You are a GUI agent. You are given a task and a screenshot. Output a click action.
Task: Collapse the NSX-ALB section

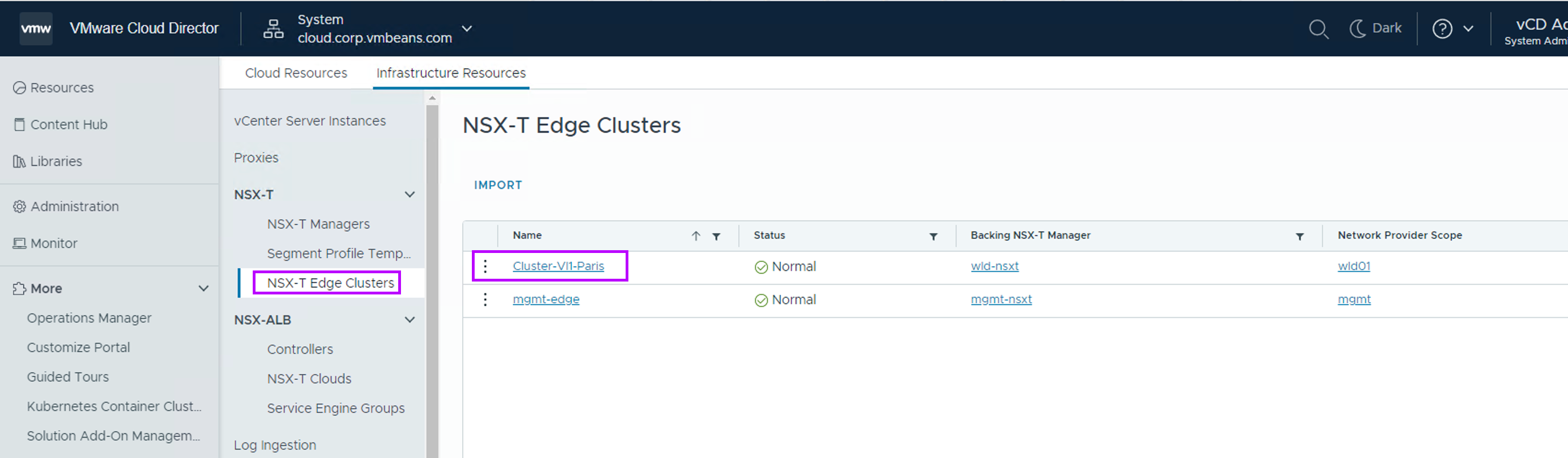point(410,320)
